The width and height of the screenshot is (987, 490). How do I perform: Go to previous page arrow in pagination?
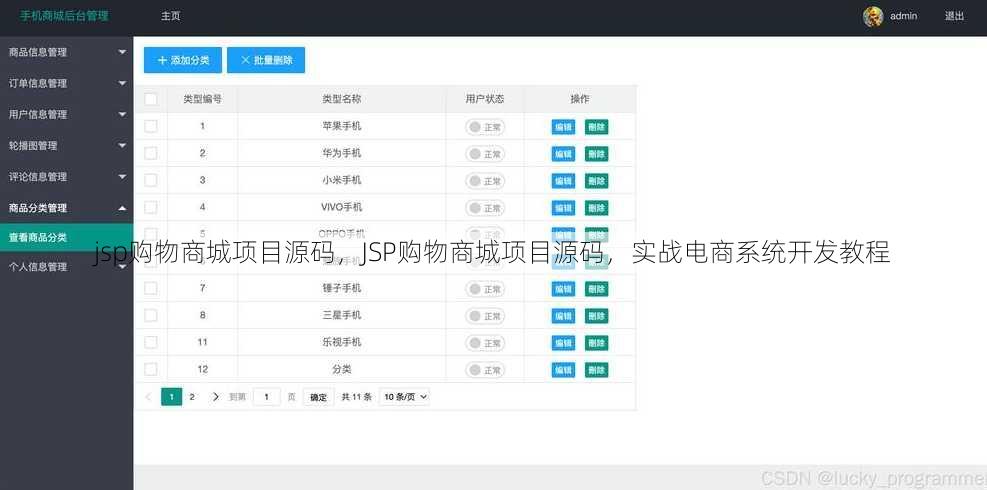[x=148, y=397]
